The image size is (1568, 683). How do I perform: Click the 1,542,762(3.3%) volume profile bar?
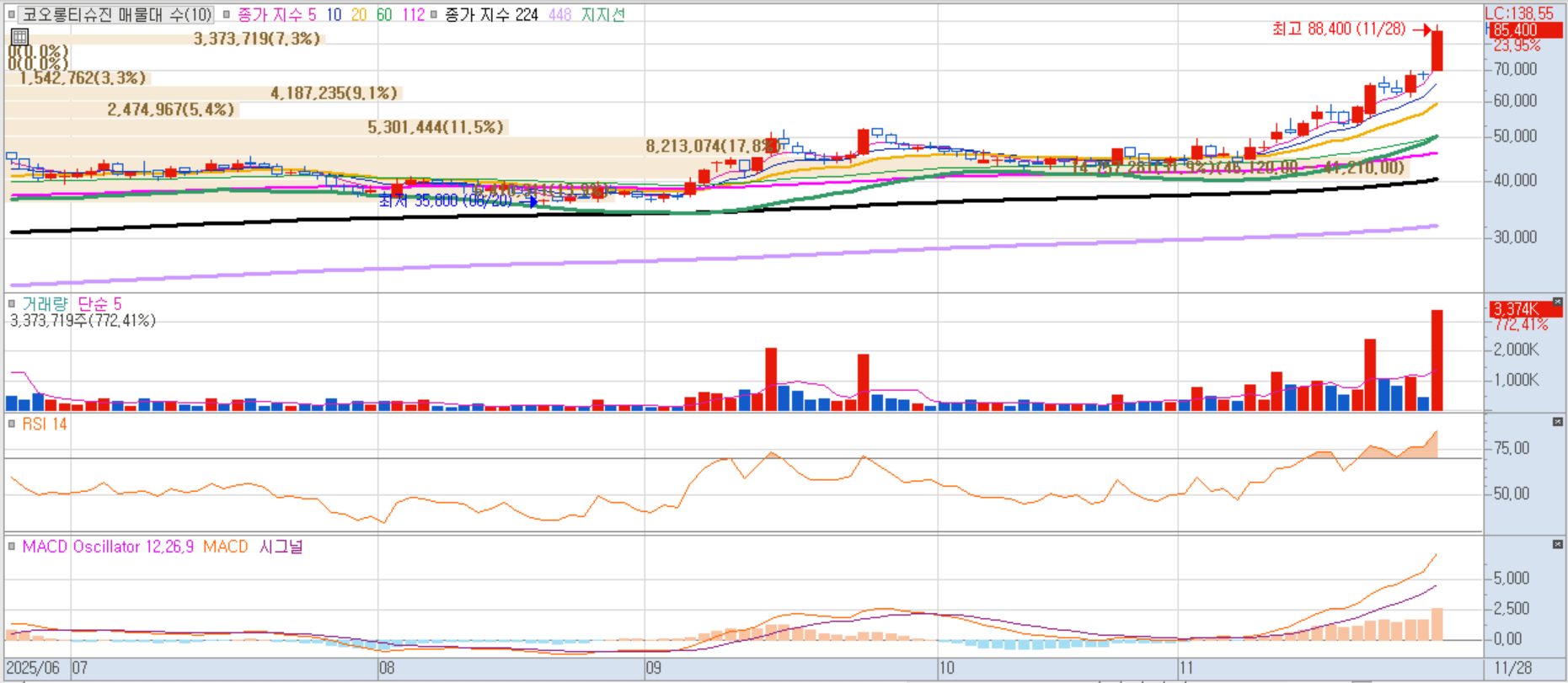click(x=77, y=77)
